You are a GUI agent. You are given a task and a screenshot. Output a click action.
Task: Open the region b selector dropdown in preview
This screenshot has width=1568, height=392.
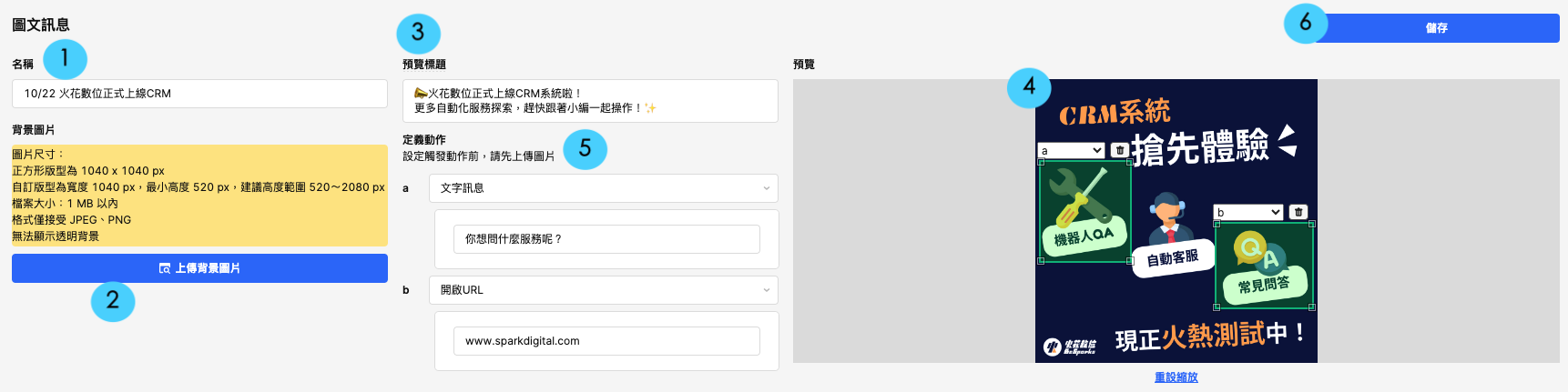pyautogui.click(x=1248, y=212)
